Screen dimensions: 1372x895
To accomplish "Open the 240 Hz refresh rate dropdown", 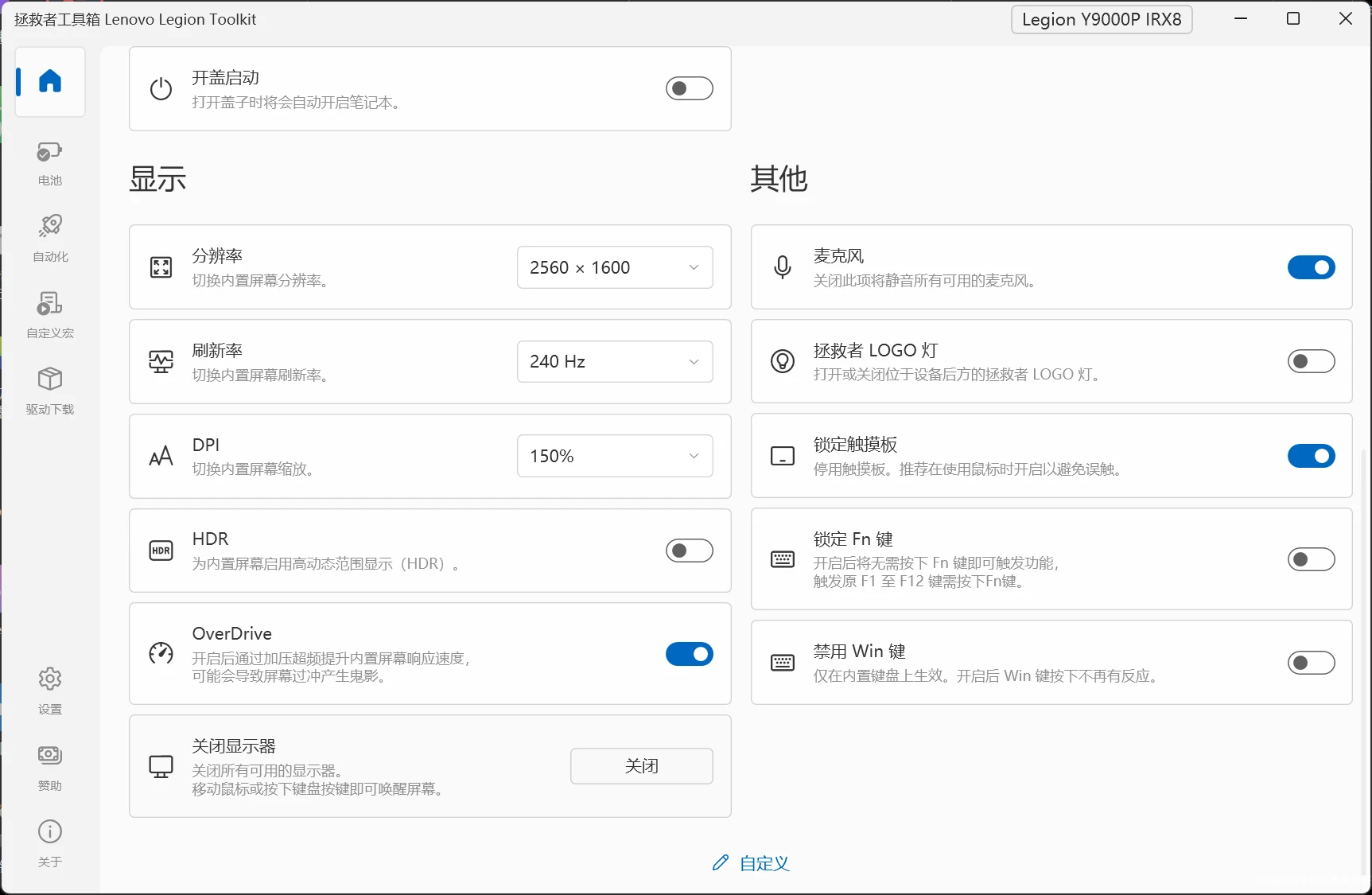I will (x=615, y=361).
